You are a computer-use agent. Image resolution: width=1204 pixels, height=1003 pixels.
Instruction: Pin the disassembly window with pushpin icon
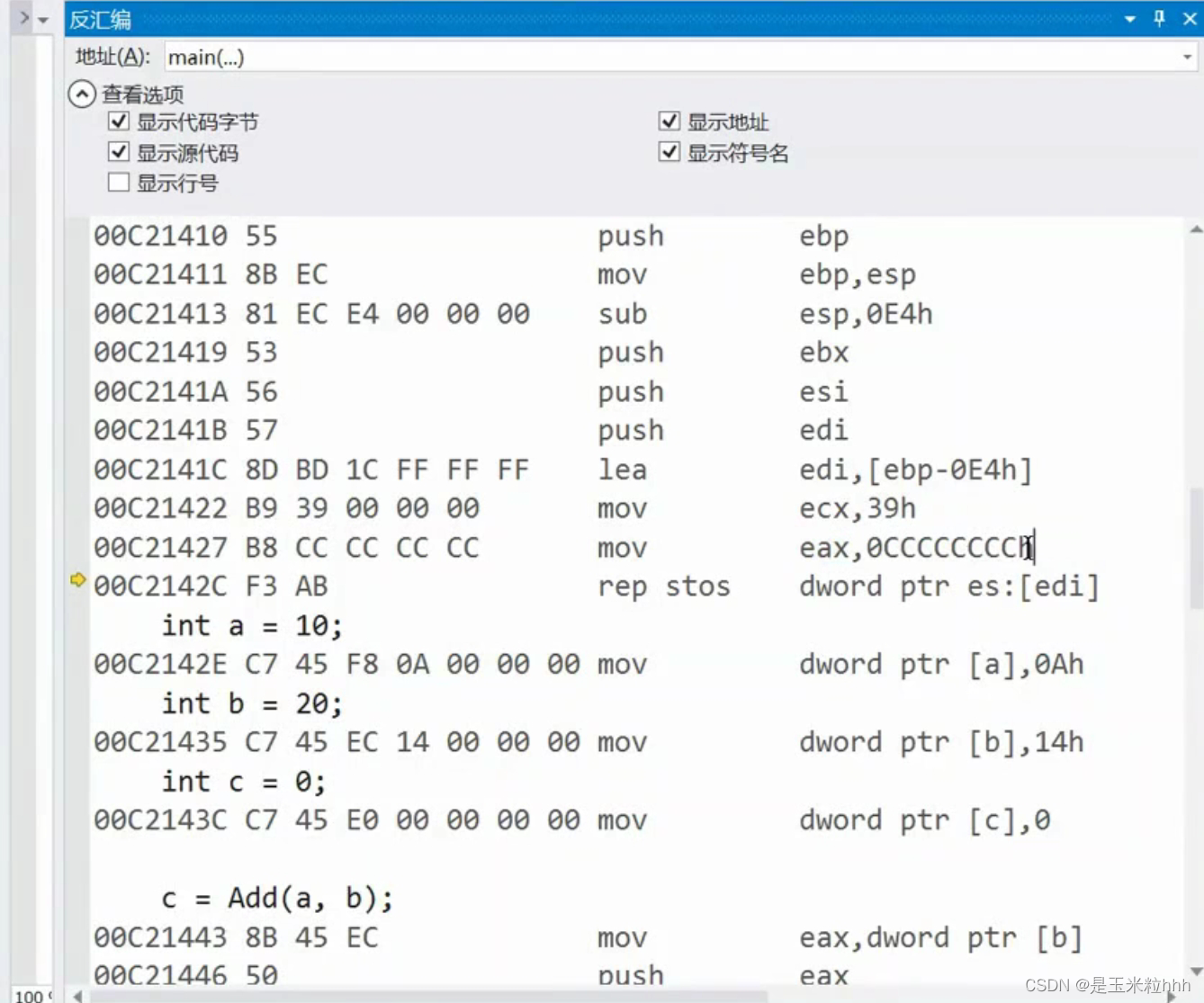(x=1160, y=18)
